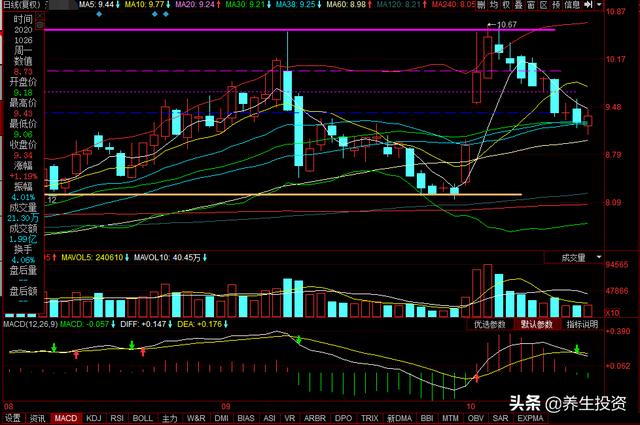Screen dimensions: 640x425
Task: Click the 叠 overlay toolbar button
Action: pos(518,4)
